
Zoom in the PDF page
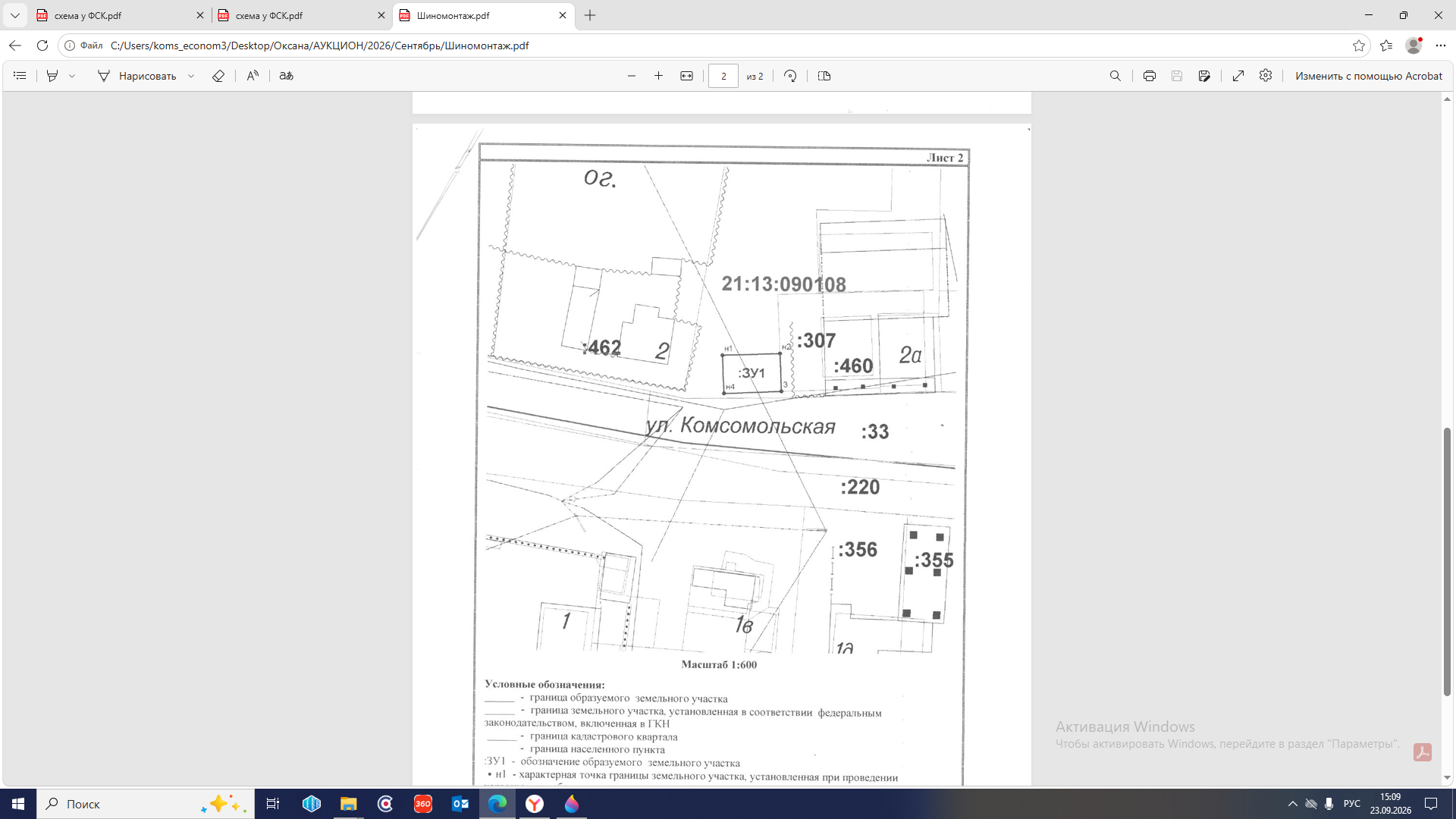pyautogui.click(x=658, y=76)
